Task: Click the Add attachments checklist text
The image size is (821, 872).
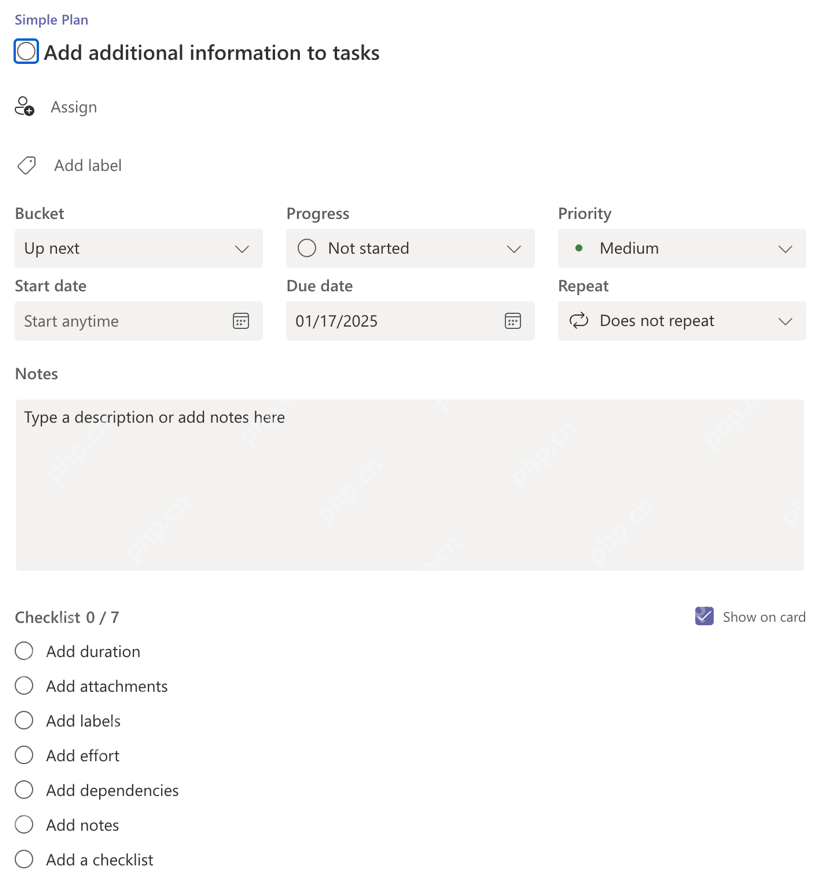Action: pyautogui.click(x=107, y=686)
